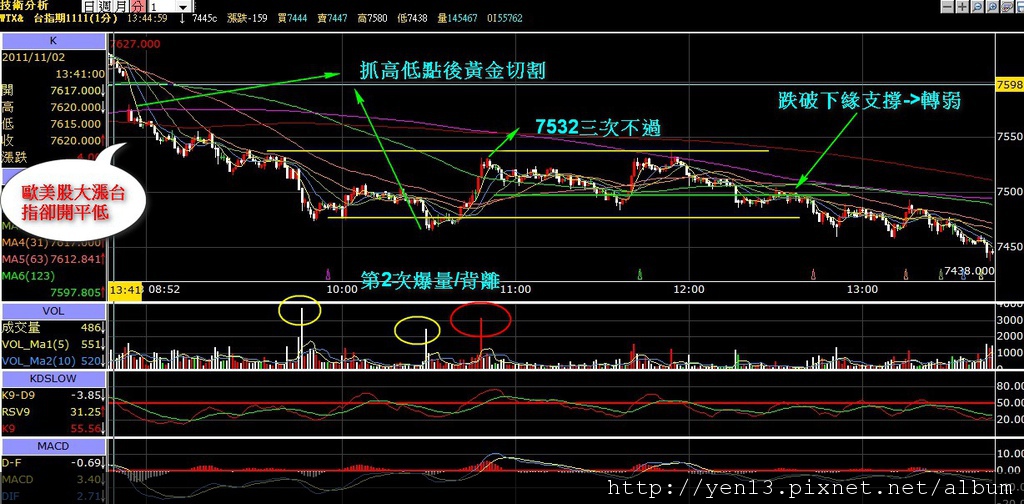Click the 7598 price tag on right axis
This screenshot has width=1024, height=504.
tap(1010, 86)
